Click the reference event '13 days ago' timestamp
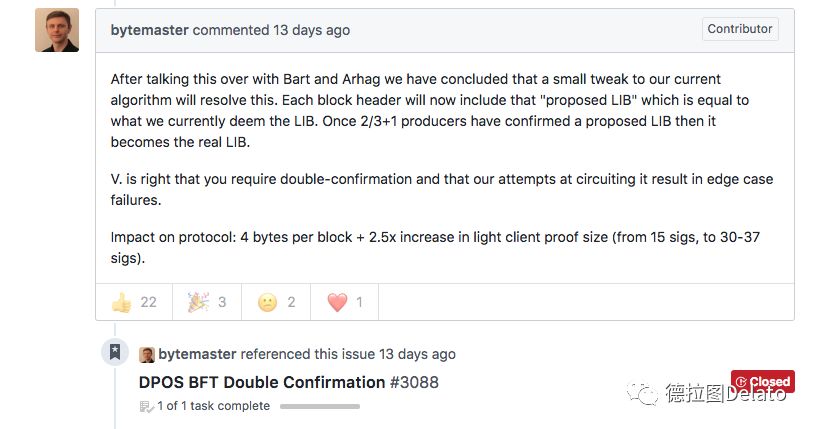 (417, 354)
